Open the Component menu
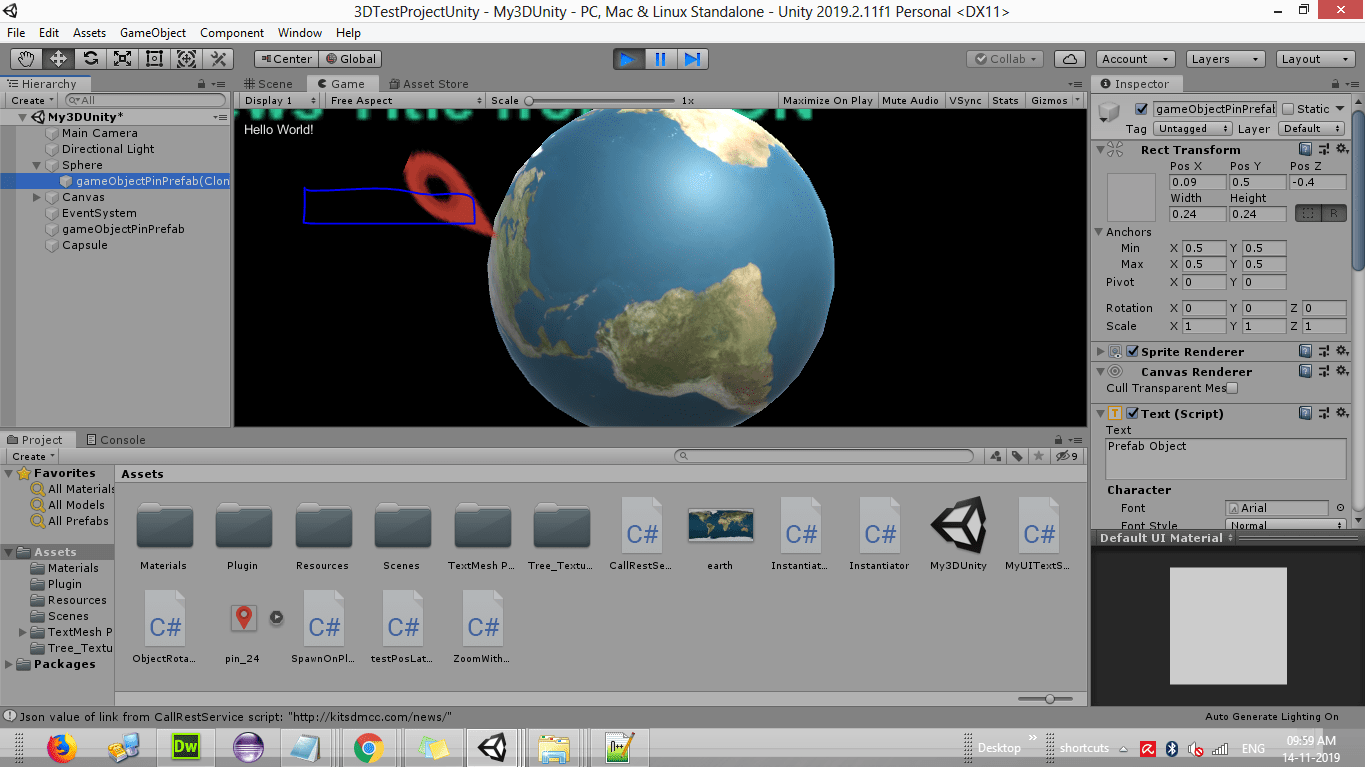This screenshot has width=1365, height=767. tap(232, 32)
